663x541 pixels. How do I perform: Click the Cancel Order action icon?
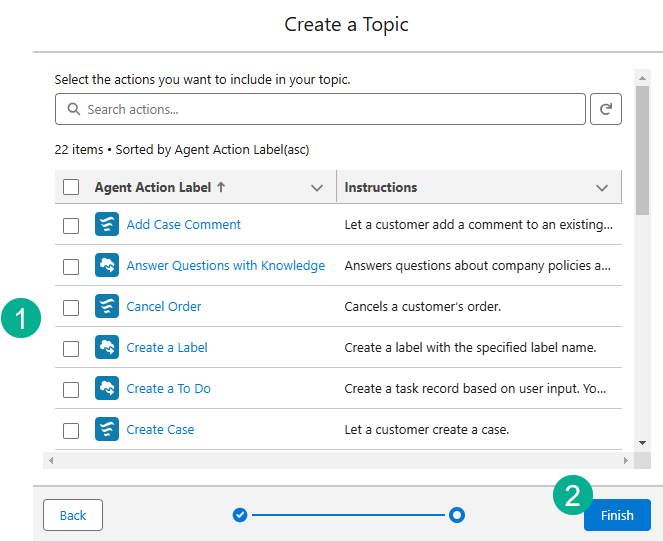107,307
